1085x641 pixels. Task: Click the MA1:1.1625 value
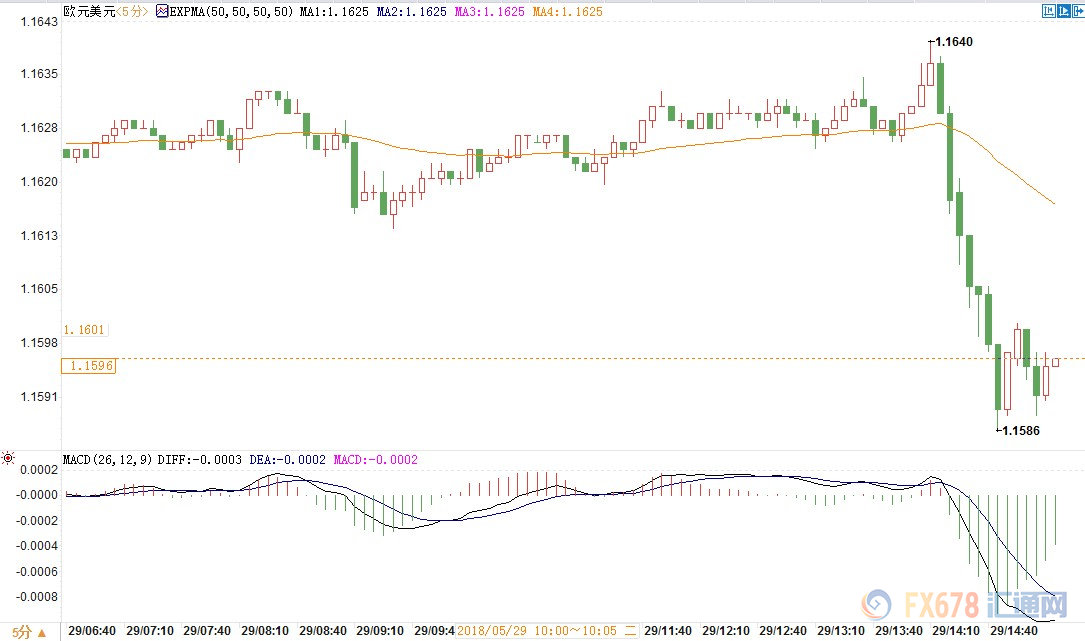point(334,12)
